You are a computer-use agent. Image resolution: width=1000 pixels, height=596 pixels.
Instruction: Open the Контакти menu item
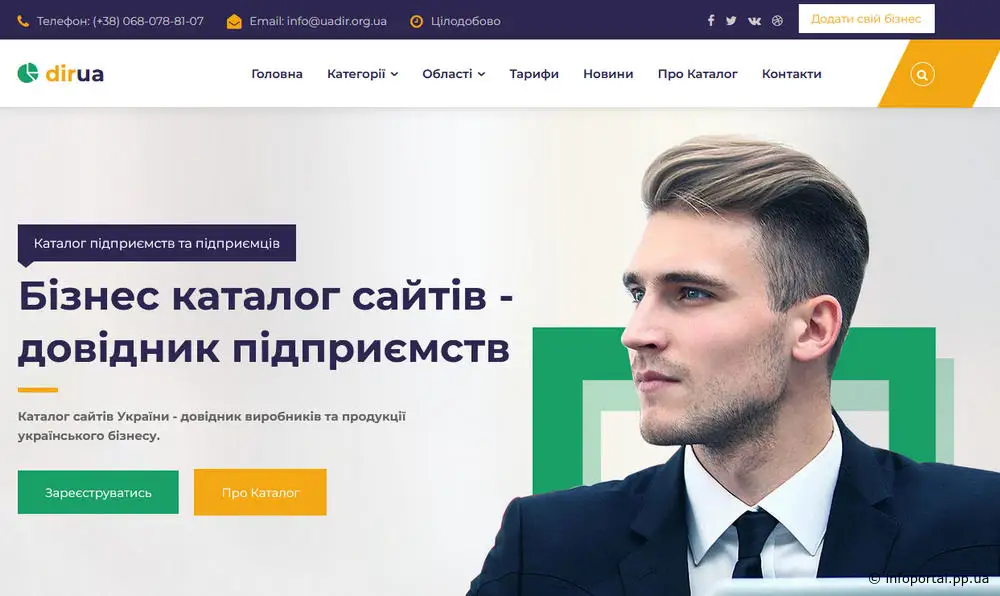pos(791,74)
